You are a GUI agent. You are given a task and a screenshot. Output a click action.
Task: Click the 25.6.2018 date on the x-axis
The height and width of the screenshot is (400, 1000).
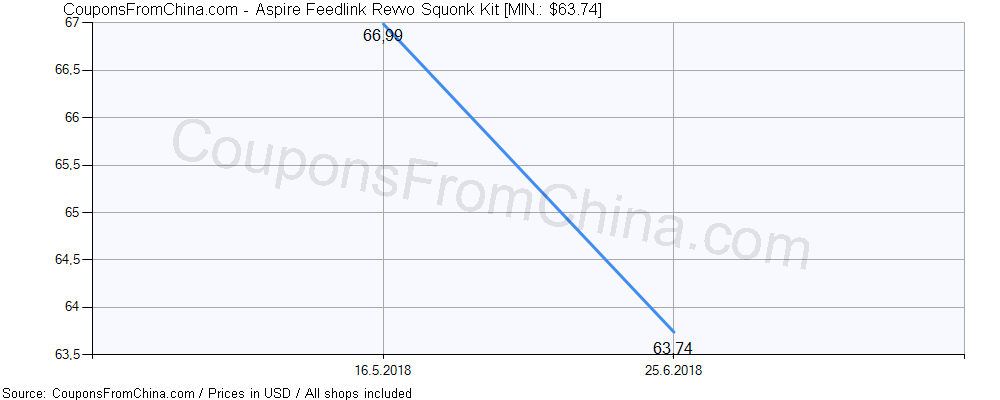point(673,371)
